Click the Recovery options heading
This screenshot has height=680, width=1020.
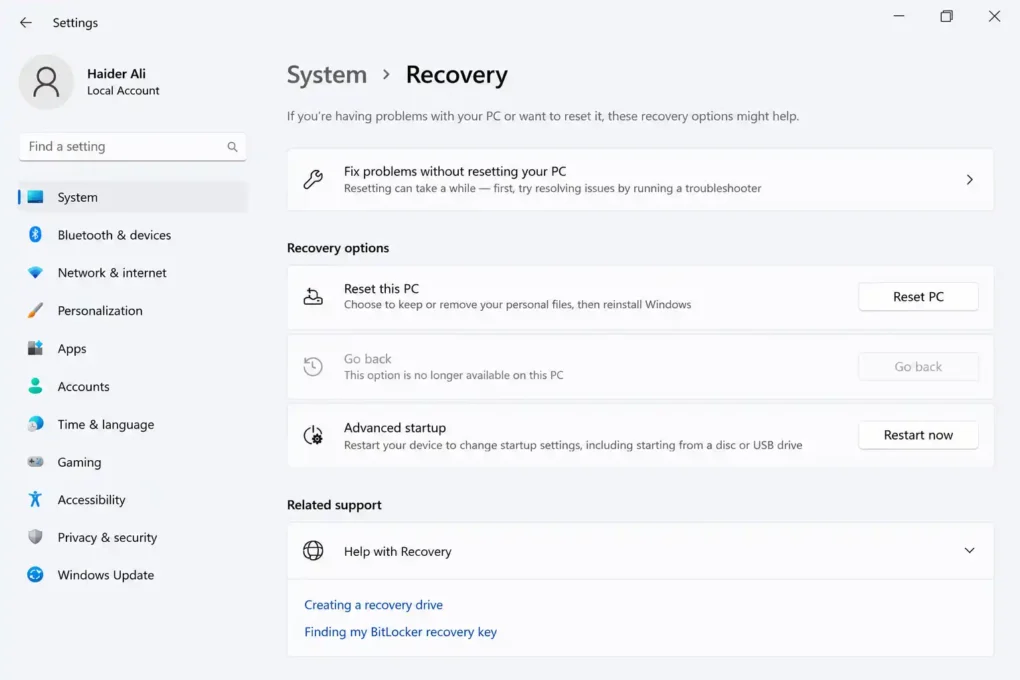click(x=338, y=248)
